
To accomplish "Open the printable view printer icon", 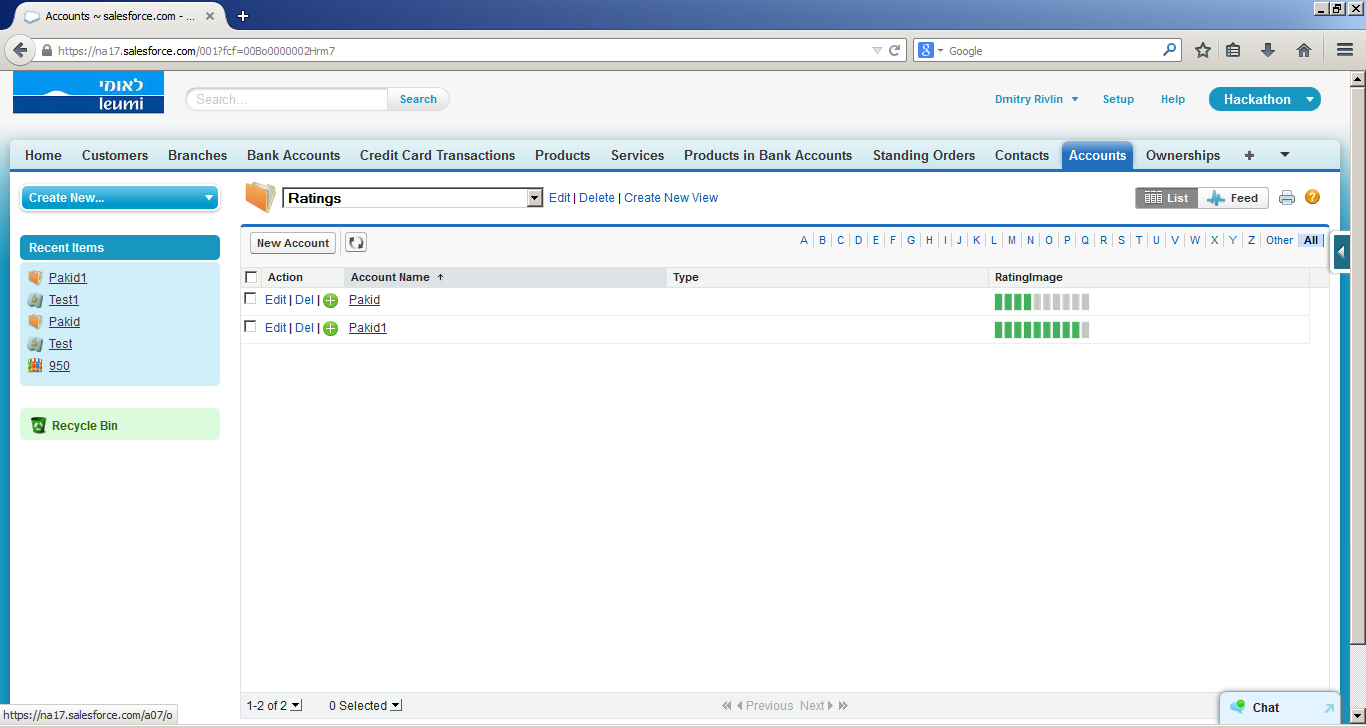I will click(x=1287, y=198).
